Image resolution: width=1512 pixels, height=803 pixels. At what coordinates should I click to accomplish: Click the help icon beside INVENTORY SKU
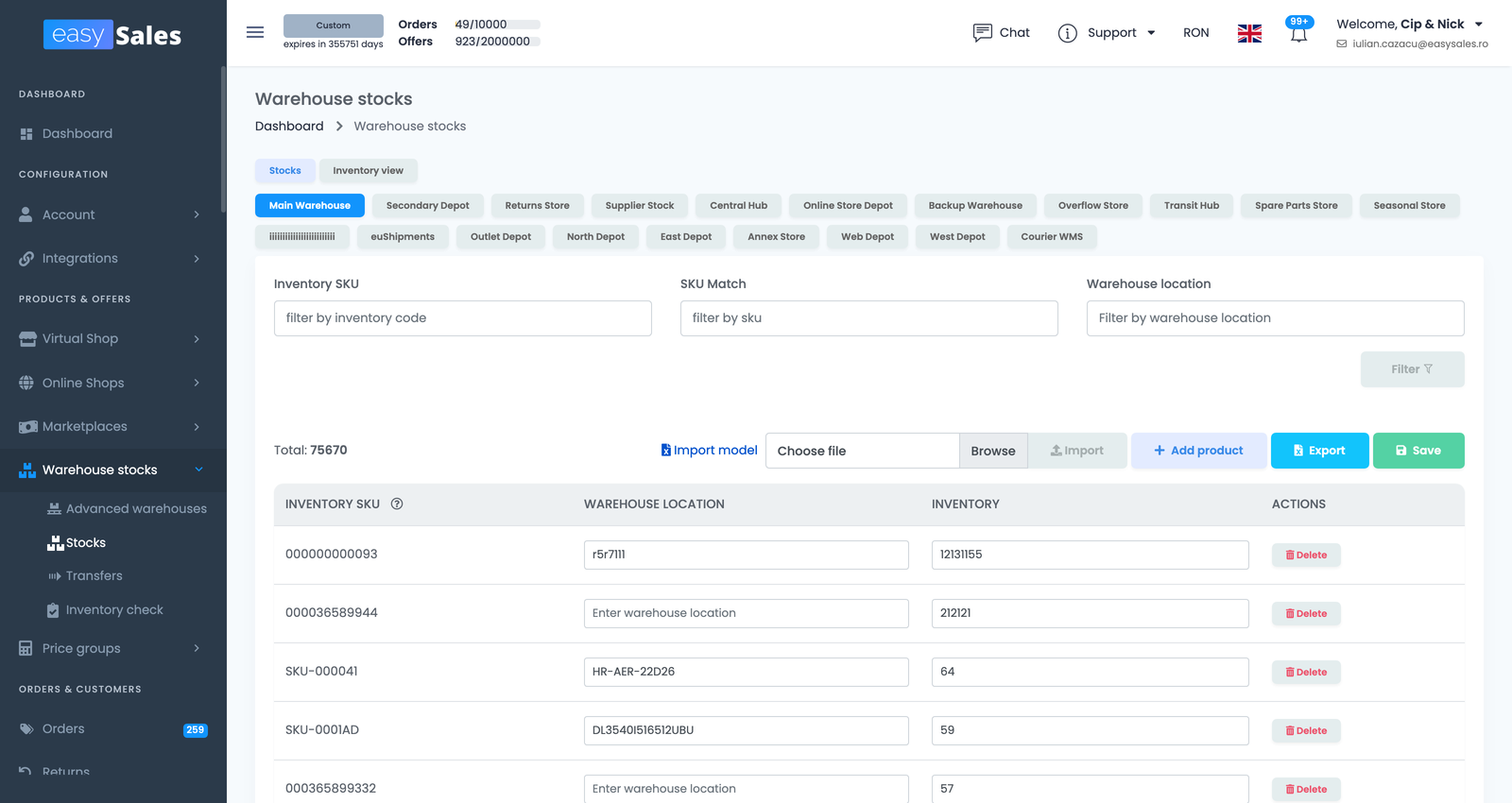pyautogui.click(x=397, y=504)
